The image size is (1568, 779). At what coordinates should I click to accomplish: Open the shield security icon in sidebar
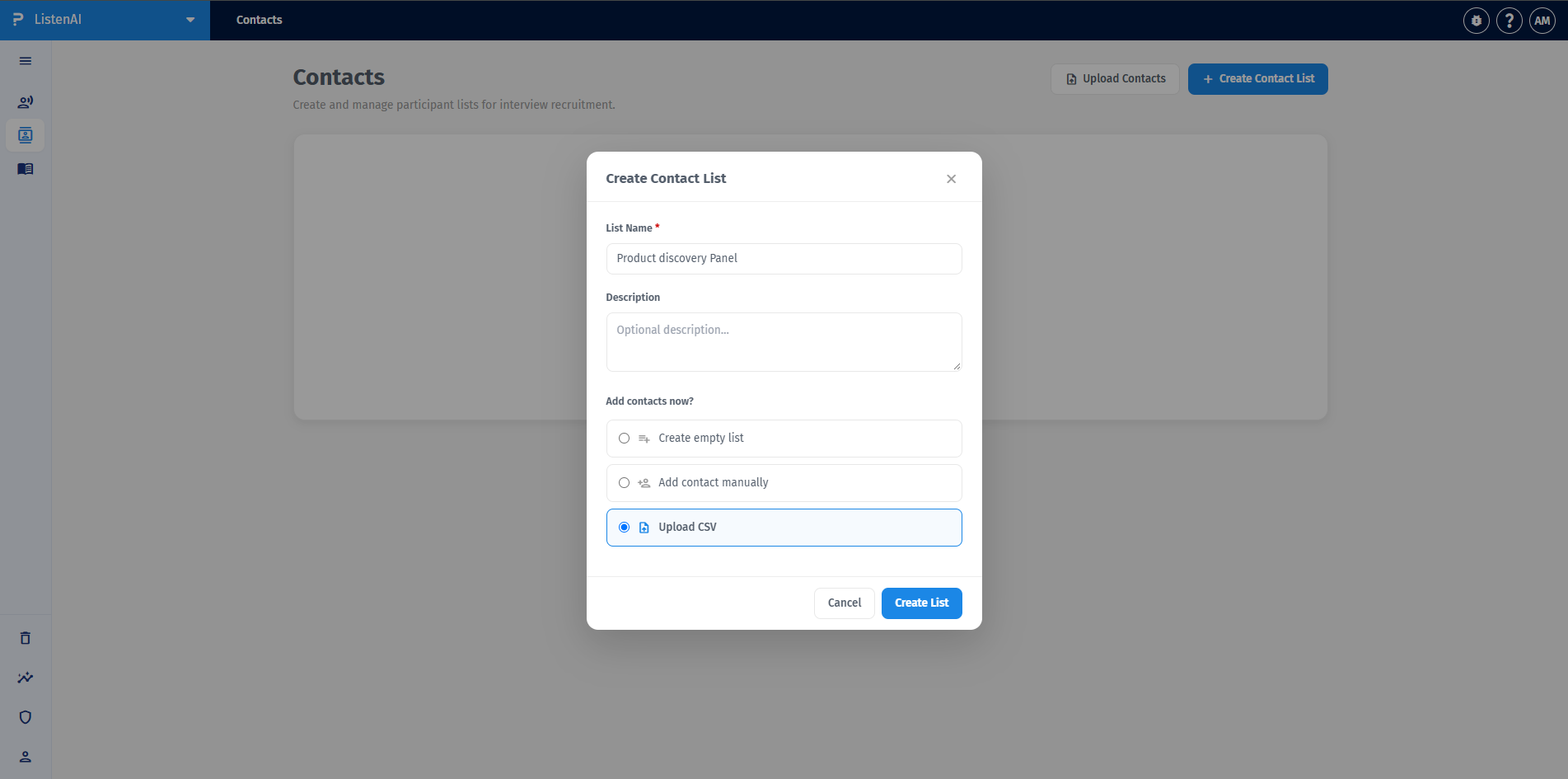pos(26,717)
